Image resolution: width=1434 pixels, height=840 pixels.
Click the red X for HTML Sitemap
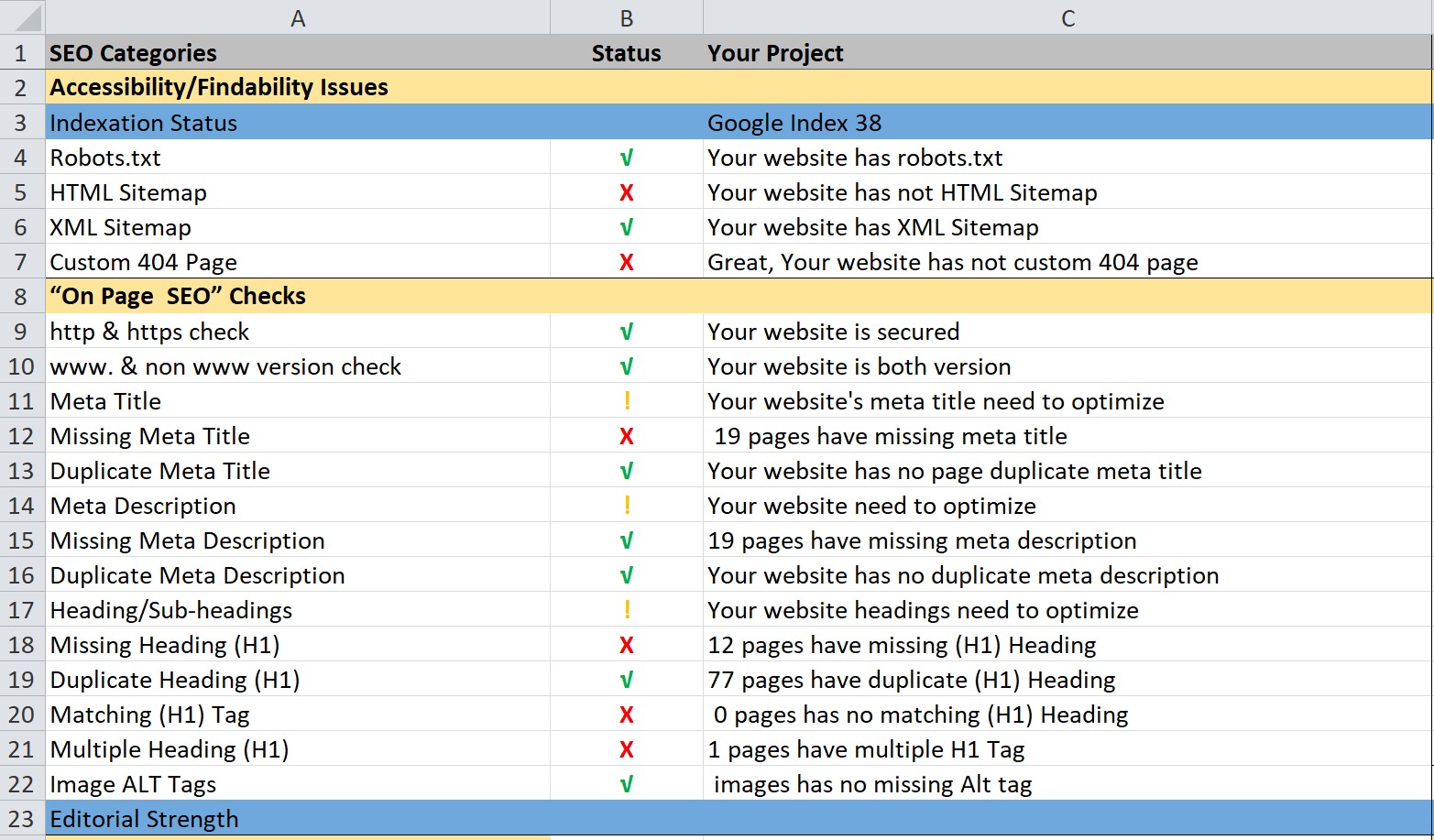[627, 192]
